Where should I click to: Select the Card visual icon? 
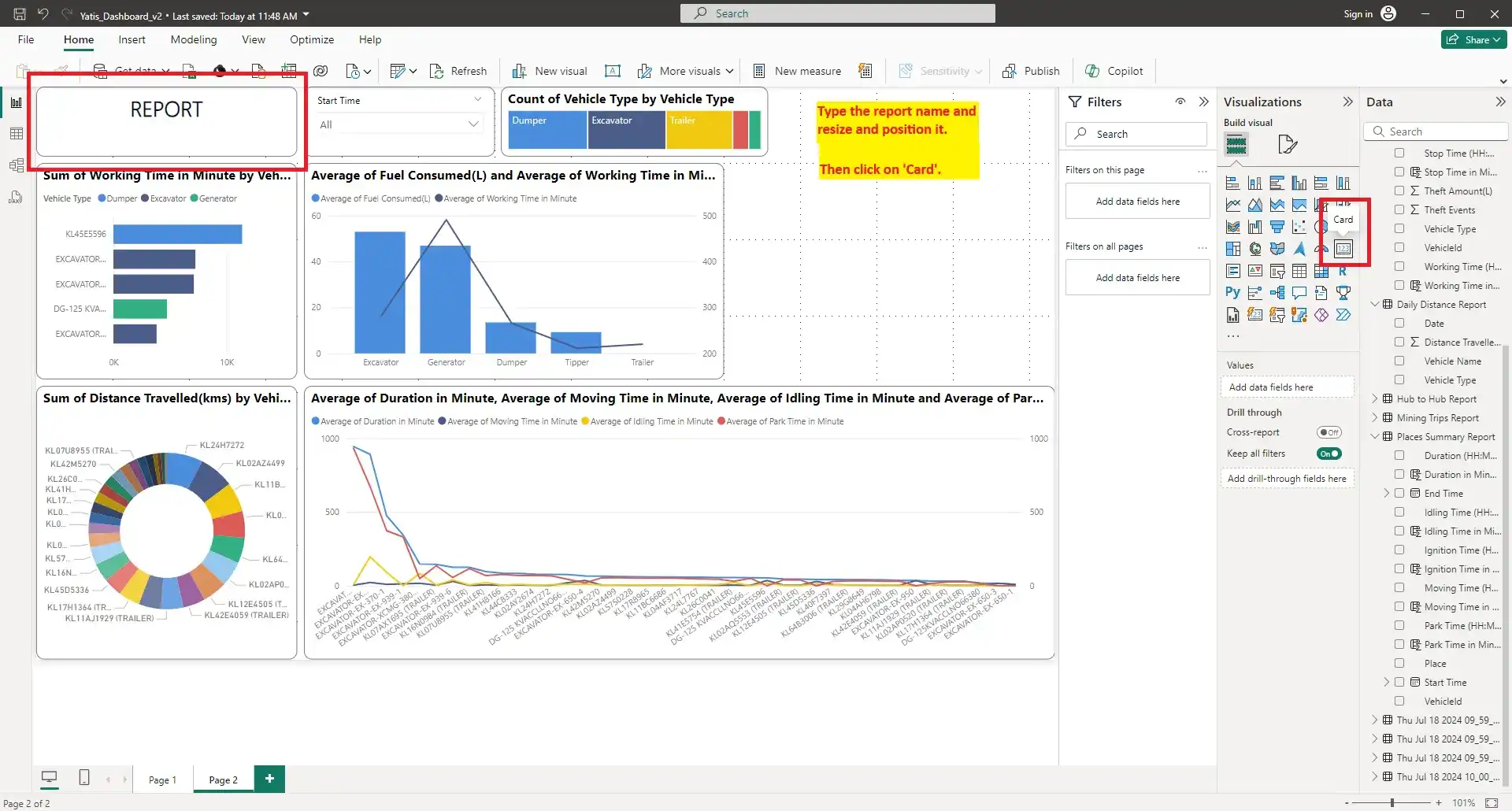[x=1343, y=250]
